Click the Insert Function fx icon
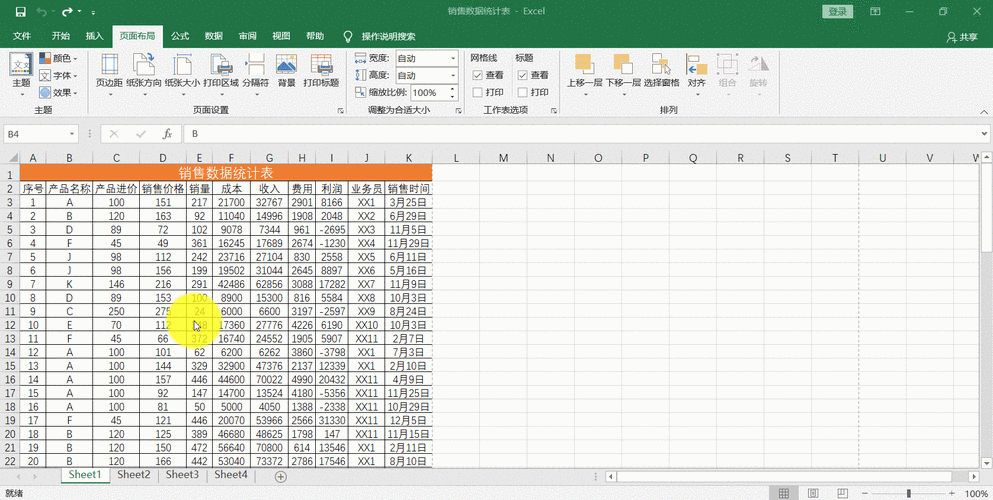The image size is (993, 500). point(167,134)
